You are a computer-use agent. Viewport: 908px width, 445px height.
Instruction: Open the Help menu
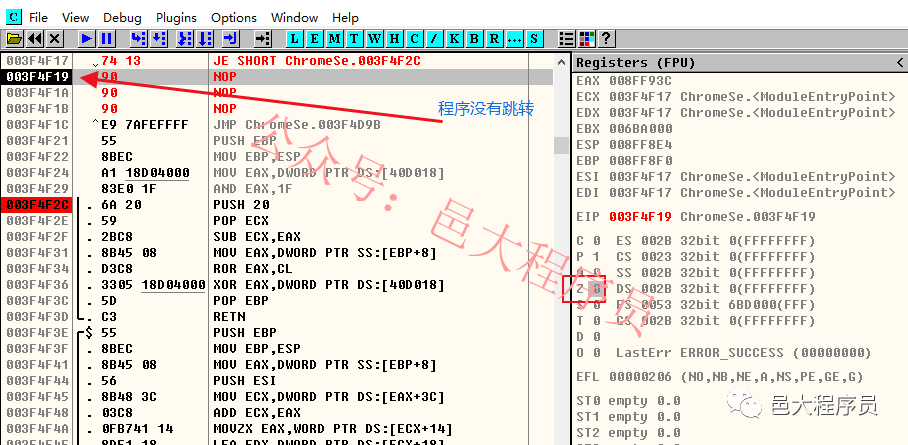click(x=345, y=17)
